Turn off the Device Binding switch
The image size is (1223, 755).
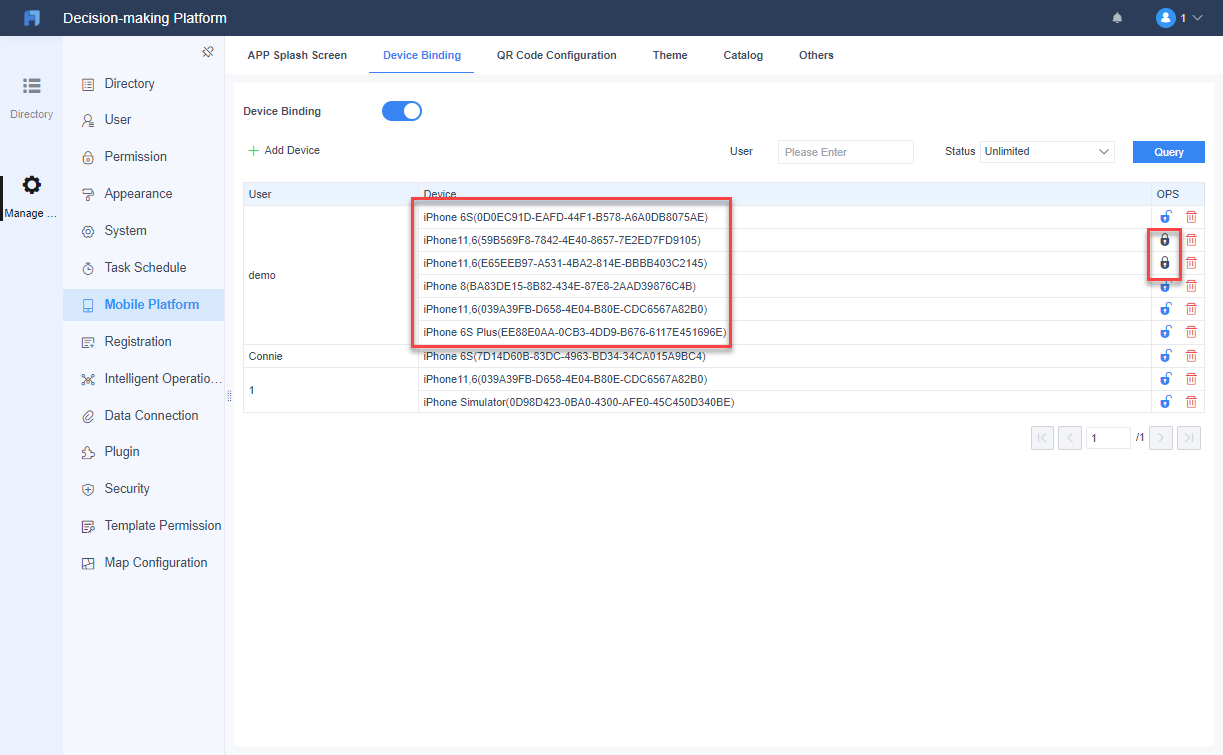(402, 111)
